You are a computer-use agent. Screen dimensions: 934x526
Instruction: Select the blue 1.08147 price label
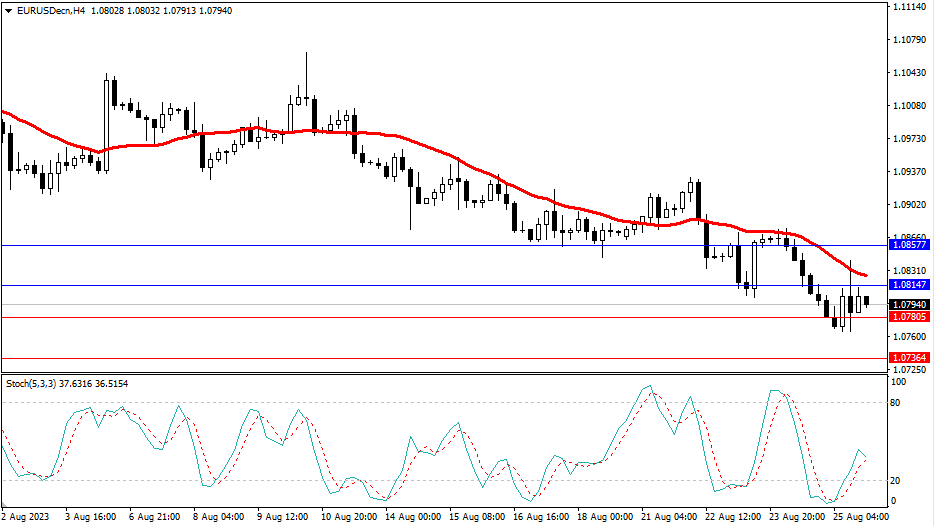click(908, 286)
